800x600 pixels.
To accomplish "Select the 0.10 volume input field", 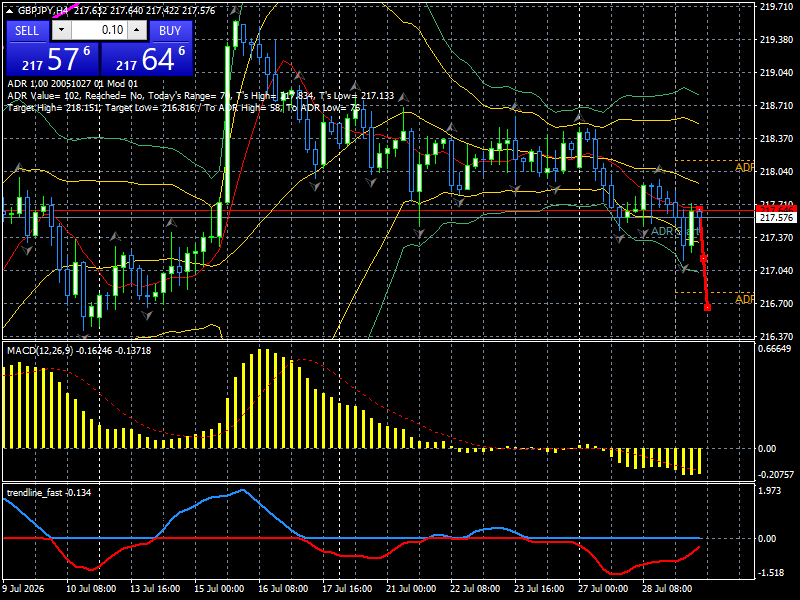I will pos(99,30).
